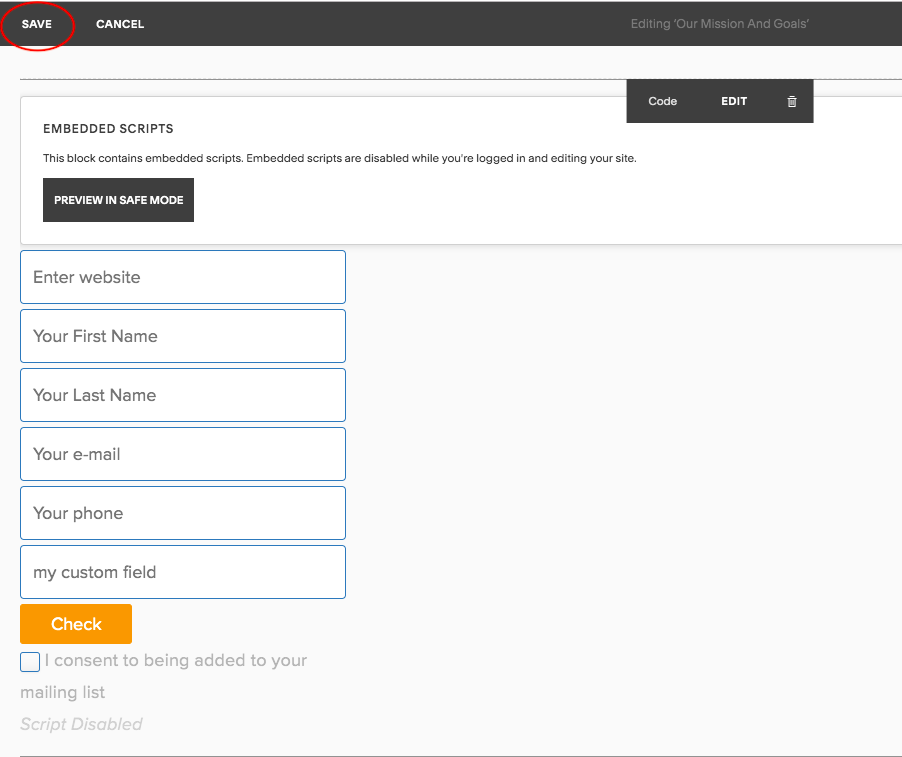
Task: Focus the Your phone input box
Action: pos(183,513)
